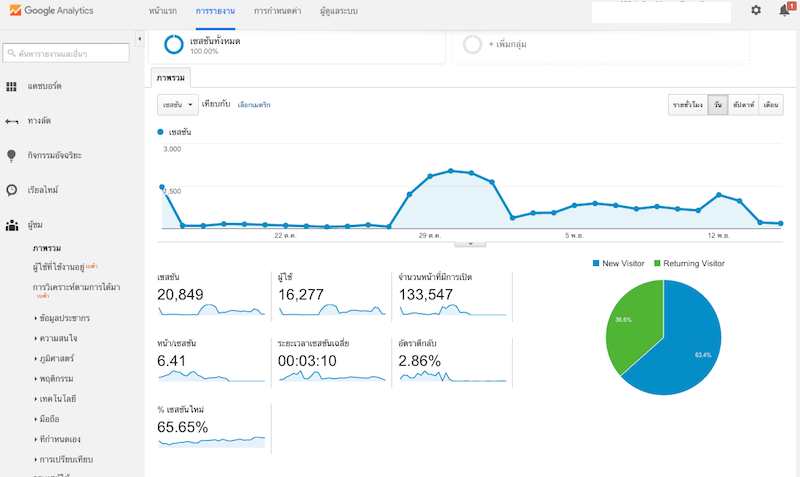Click the shortcuts arrow icon (ทางลัด)
Viewport: 800px width, 477px height.
coord(11,121)
